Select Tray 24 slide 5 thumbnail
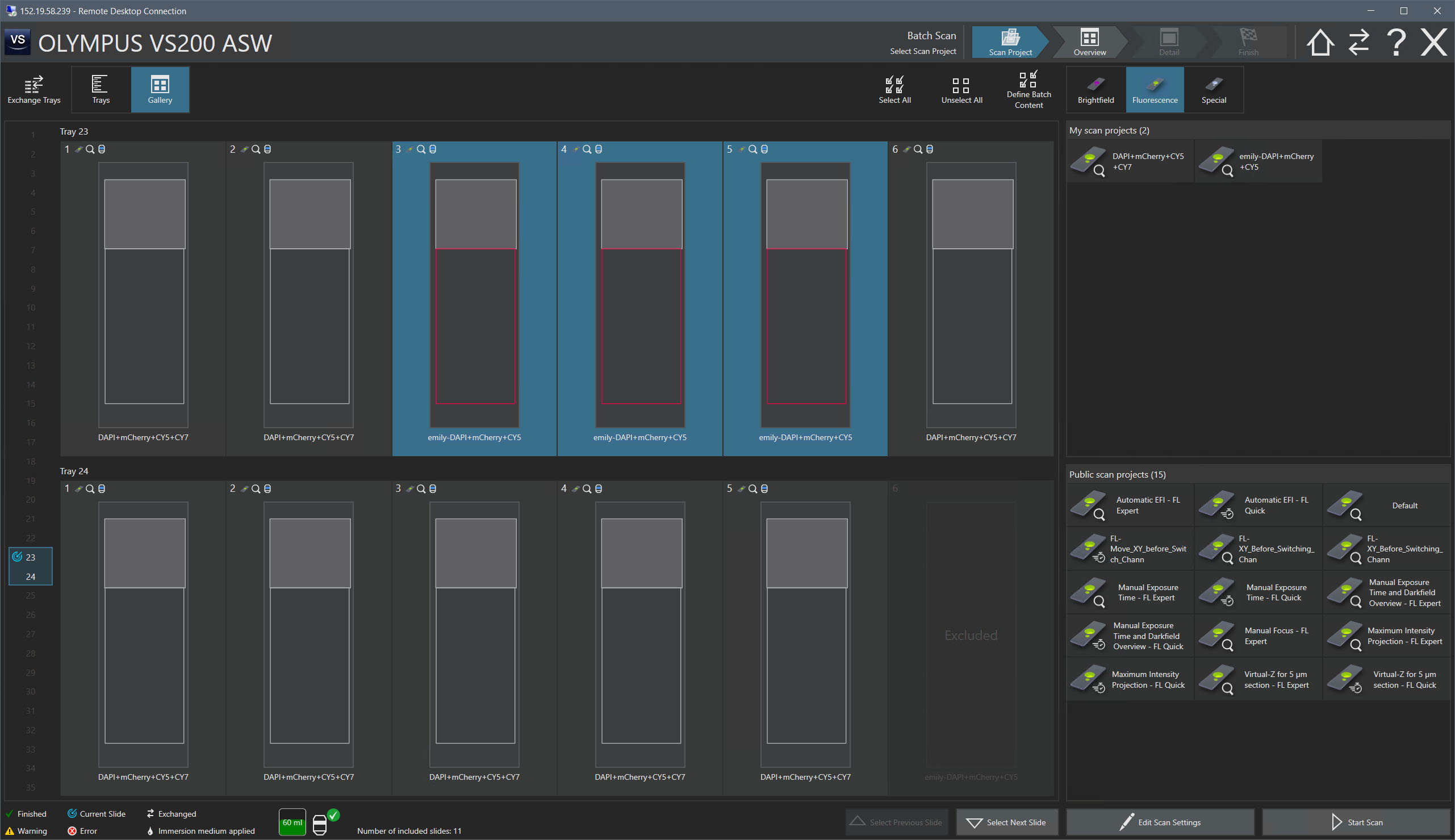Viewport: 1455px width, 840px height. point(806,634)
